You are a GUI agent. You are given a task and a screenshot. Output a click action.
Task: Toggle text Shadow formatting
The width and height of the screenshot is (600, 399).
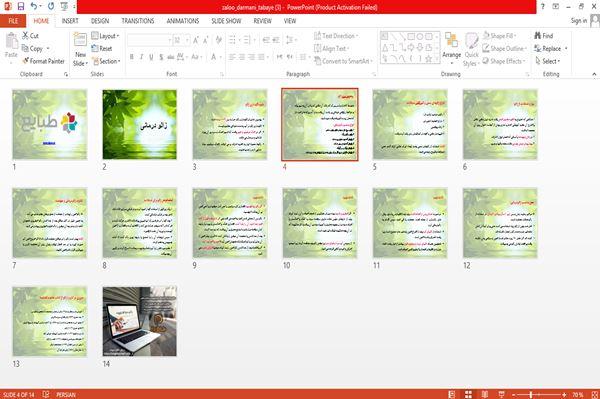[161, 57]
